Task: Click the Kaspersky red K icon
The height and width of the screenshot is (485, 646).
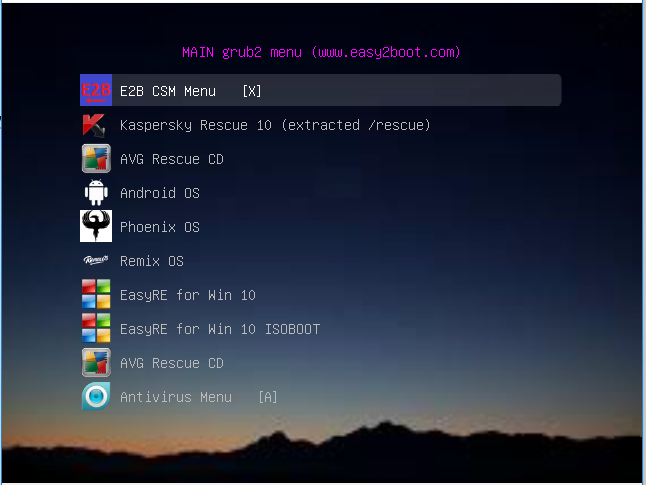Action: point(94,125)
